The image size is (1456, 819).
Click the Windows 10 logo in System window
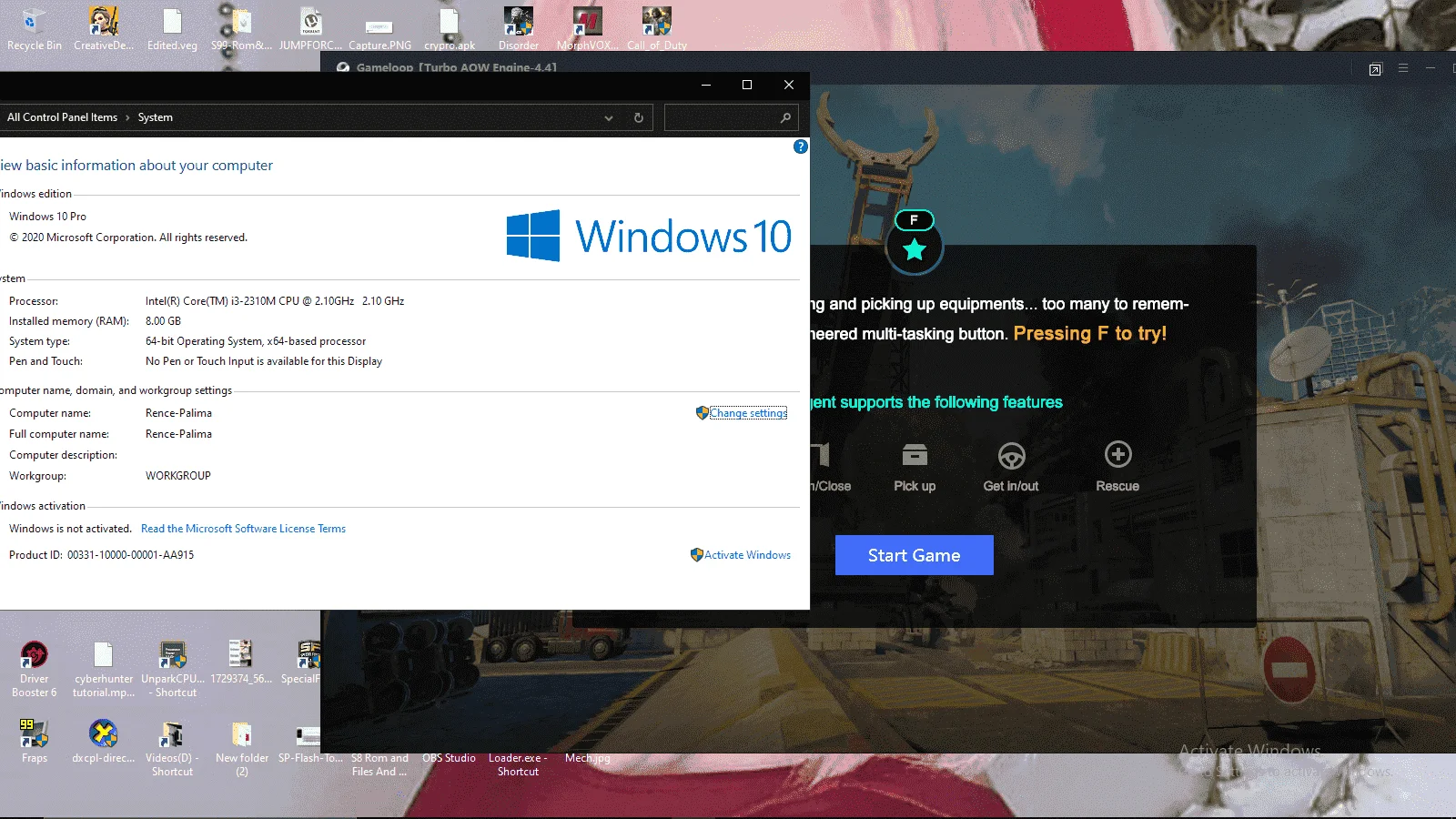[x=649, y=236]
